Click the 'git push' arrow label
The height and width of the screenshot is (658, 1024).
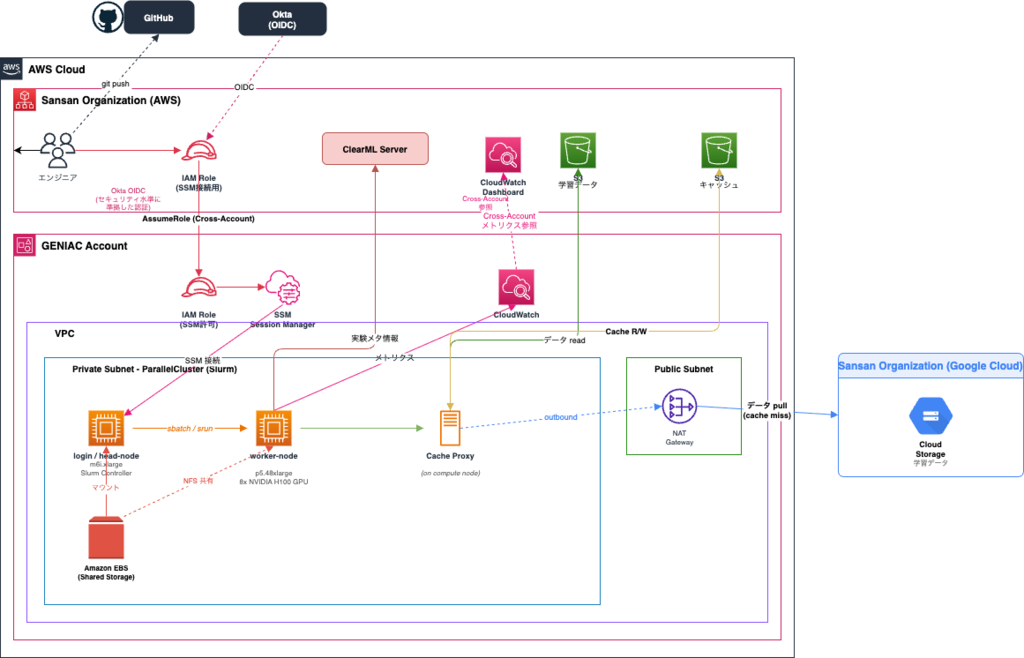point(115,84)
